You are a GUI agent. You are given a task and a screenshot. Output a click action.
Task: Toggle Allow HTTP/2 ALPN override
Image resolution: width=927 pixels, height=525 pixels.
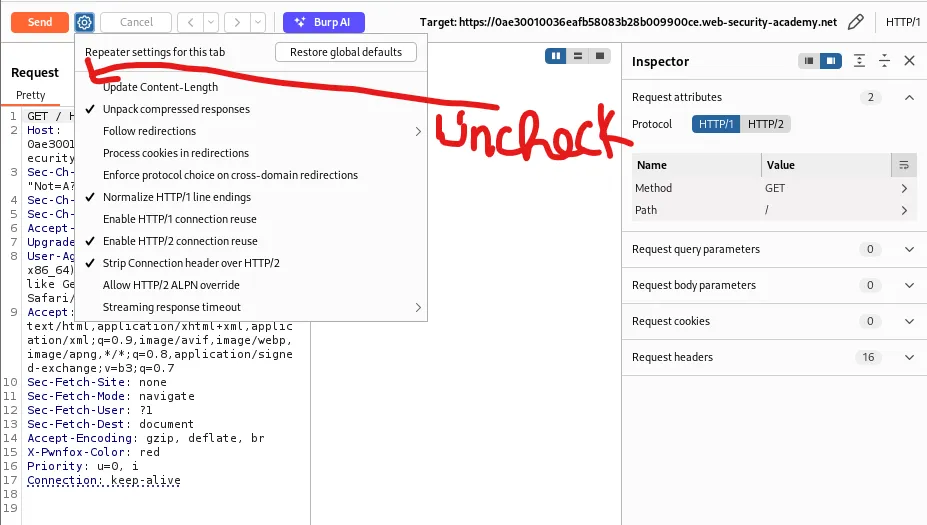pyautogui.click(x=251, y=285)
